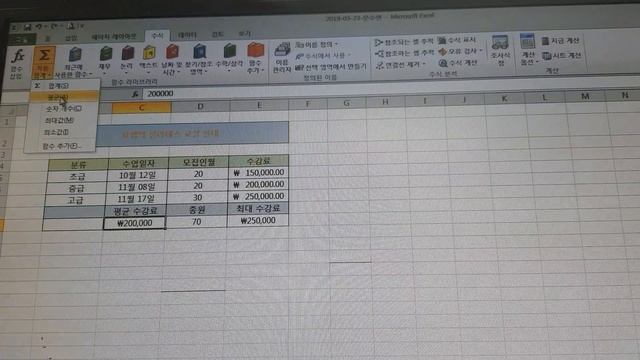This screenshot has width=640, height=360.
Task: Expand Use in Formula (수식에서 사용) dropdown
Action: point(349,55)
